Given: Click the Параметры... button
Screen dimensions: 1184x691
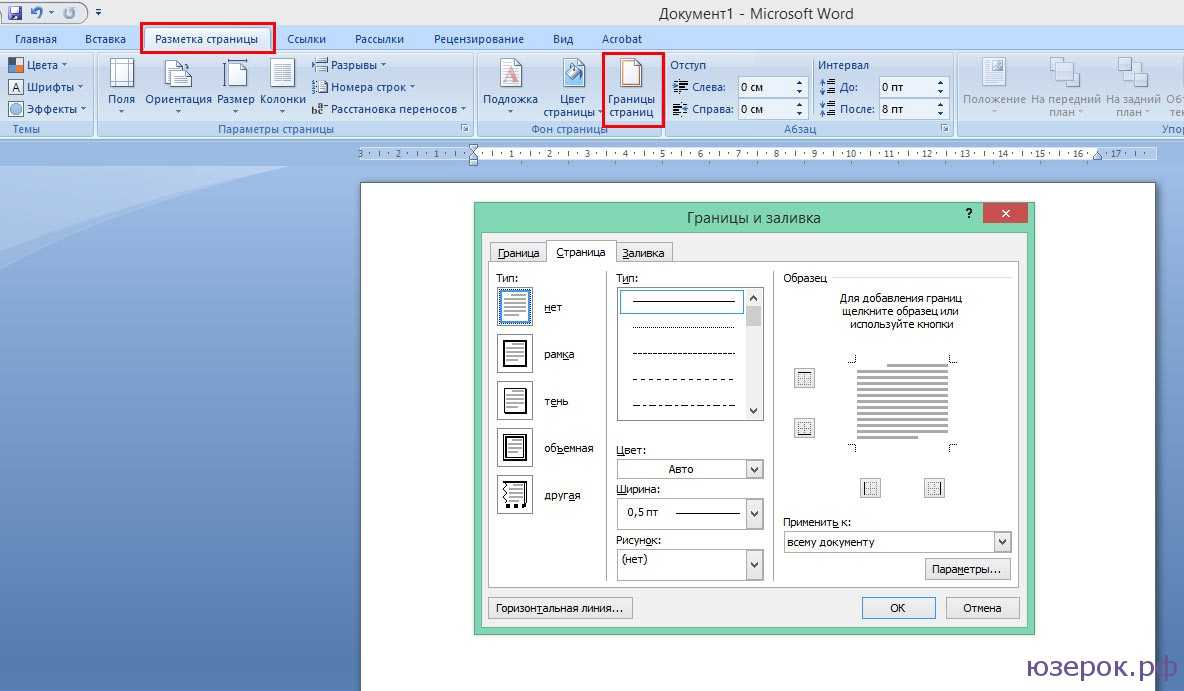Looking at the screenshot, I should point(967,569).
